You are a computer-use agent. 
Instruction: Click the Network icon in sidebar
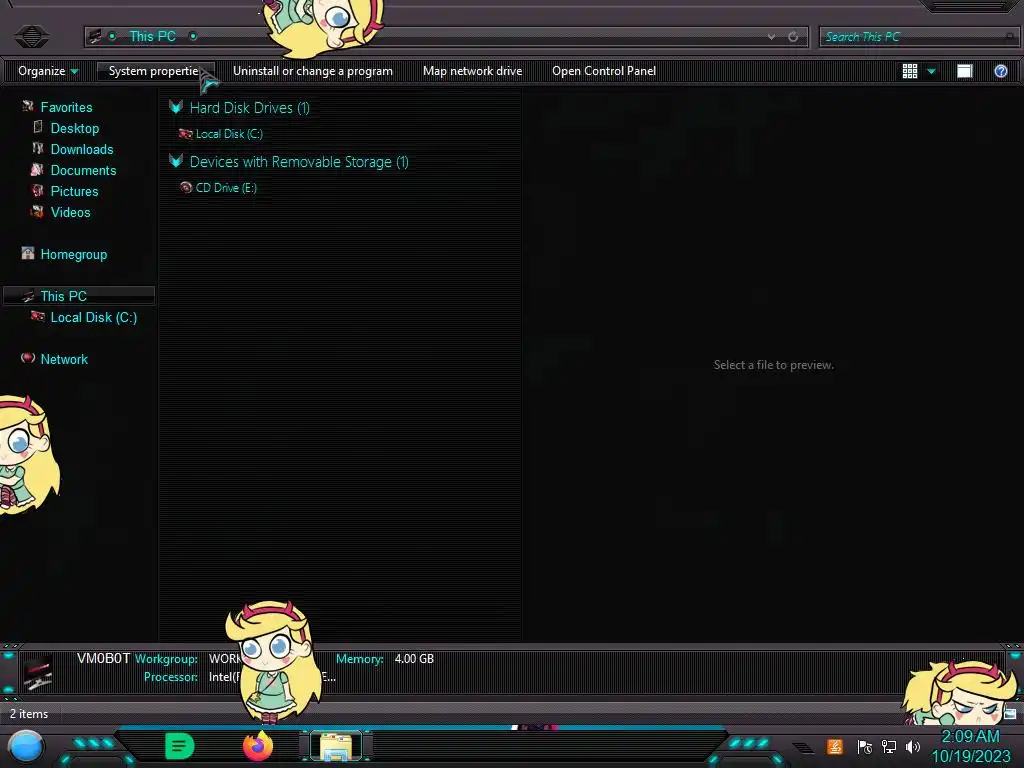click(27, 358)
